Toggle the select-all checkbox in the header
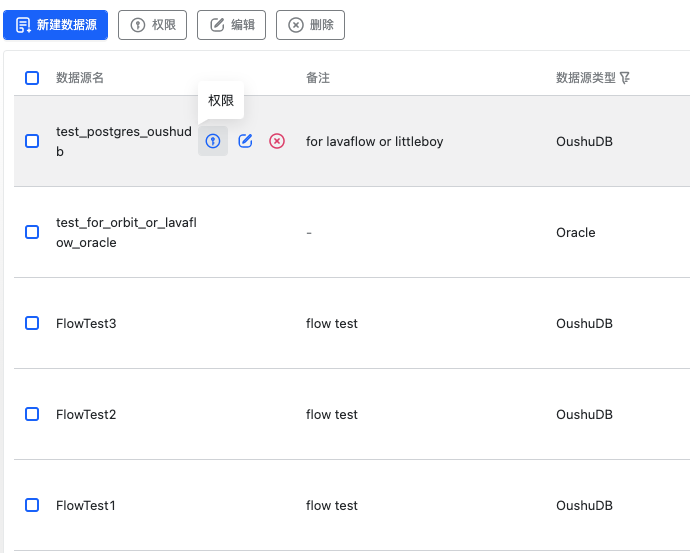Image resolution: width=690 pixels, height=553 pixels. [32, 78]
